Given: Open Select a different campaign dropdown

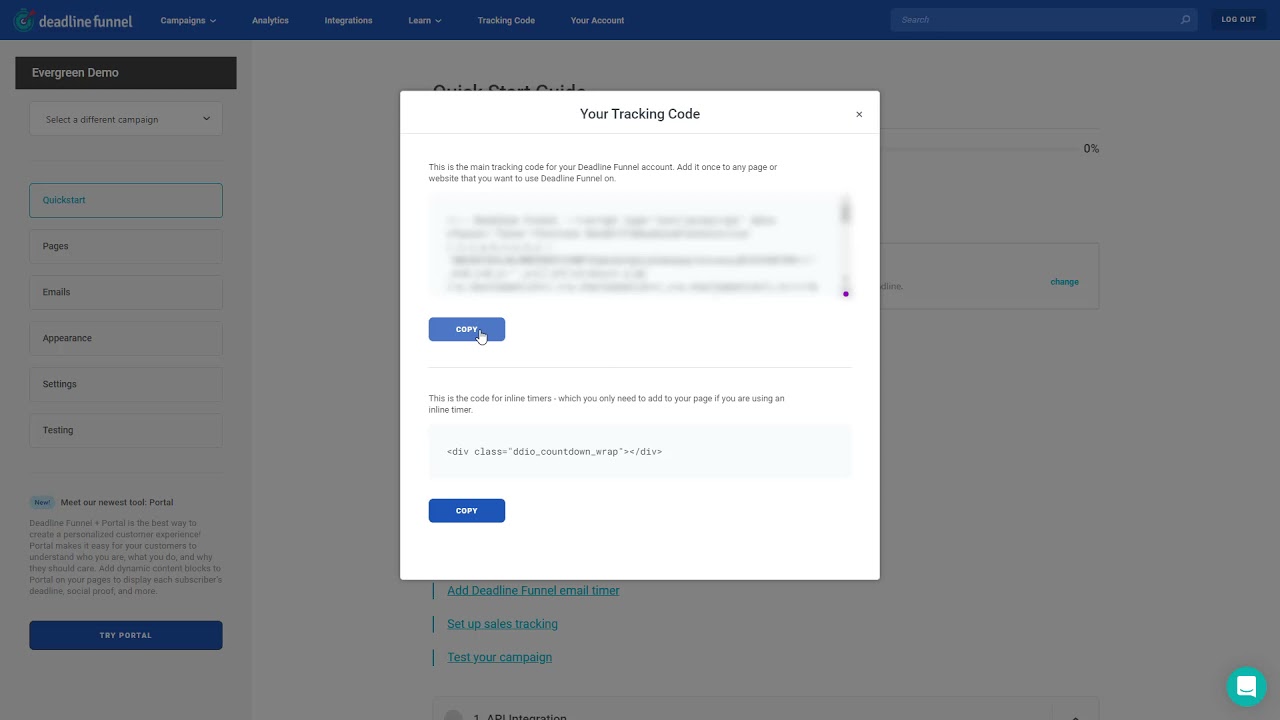Looking at the screenshot, I should [x=126, y=119].
